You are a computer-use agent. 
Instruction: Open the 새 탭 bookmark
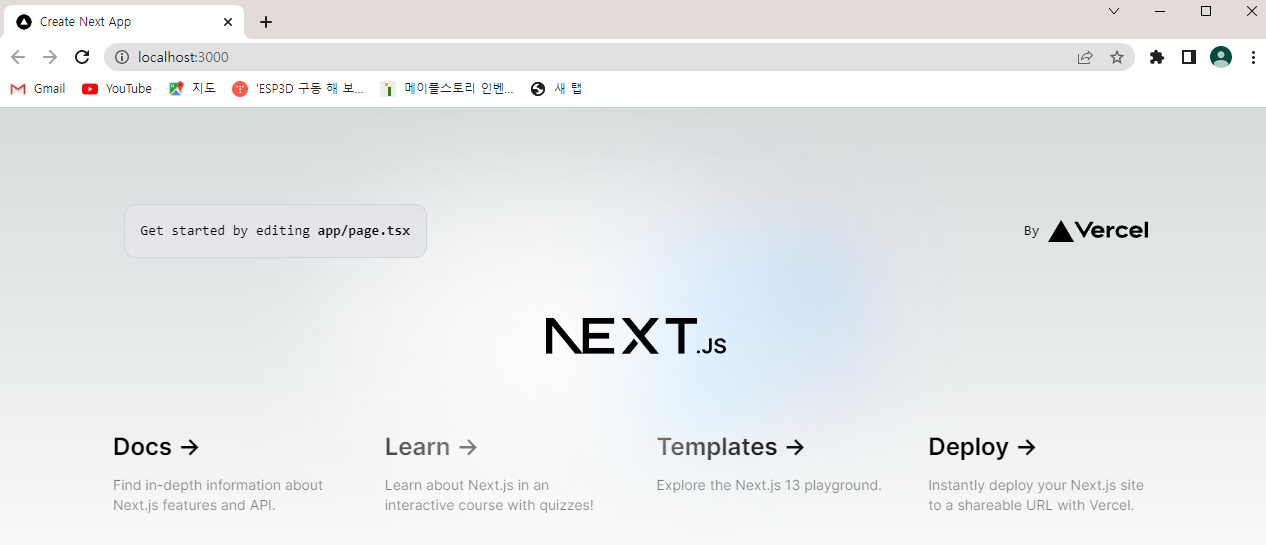(556, 89)
